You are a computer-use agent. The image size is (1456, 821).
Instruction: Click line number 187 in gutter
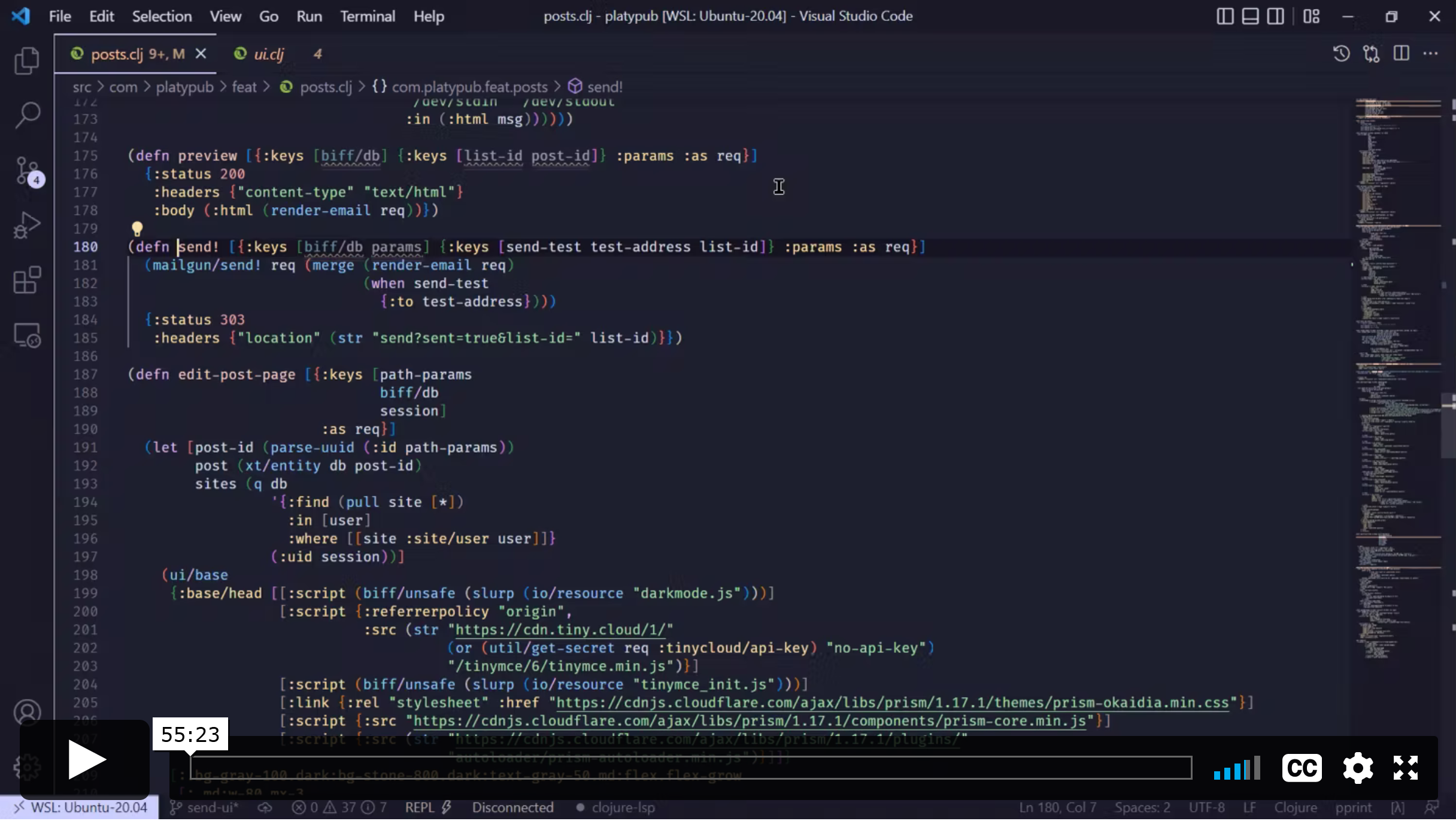(x=85, y=375)
